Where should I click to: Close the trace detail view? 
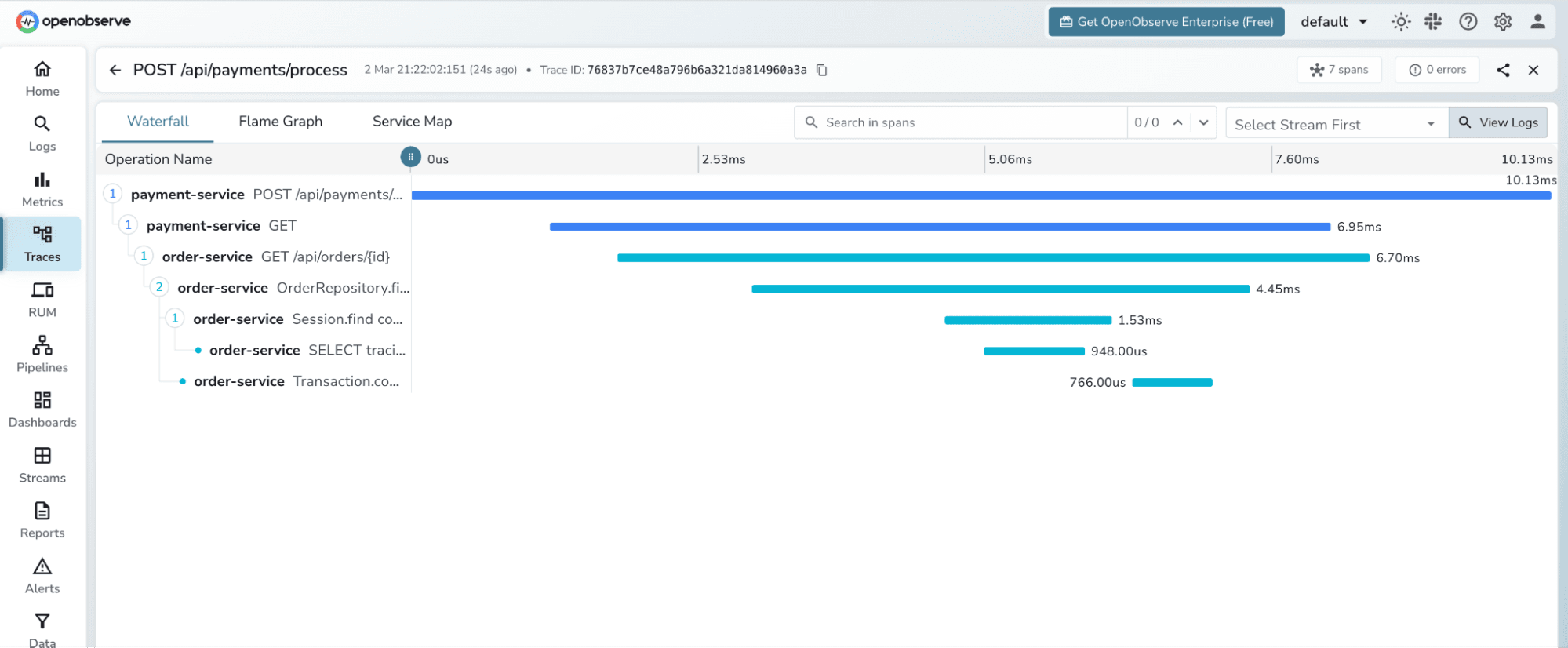click(x=1533, y=70)
